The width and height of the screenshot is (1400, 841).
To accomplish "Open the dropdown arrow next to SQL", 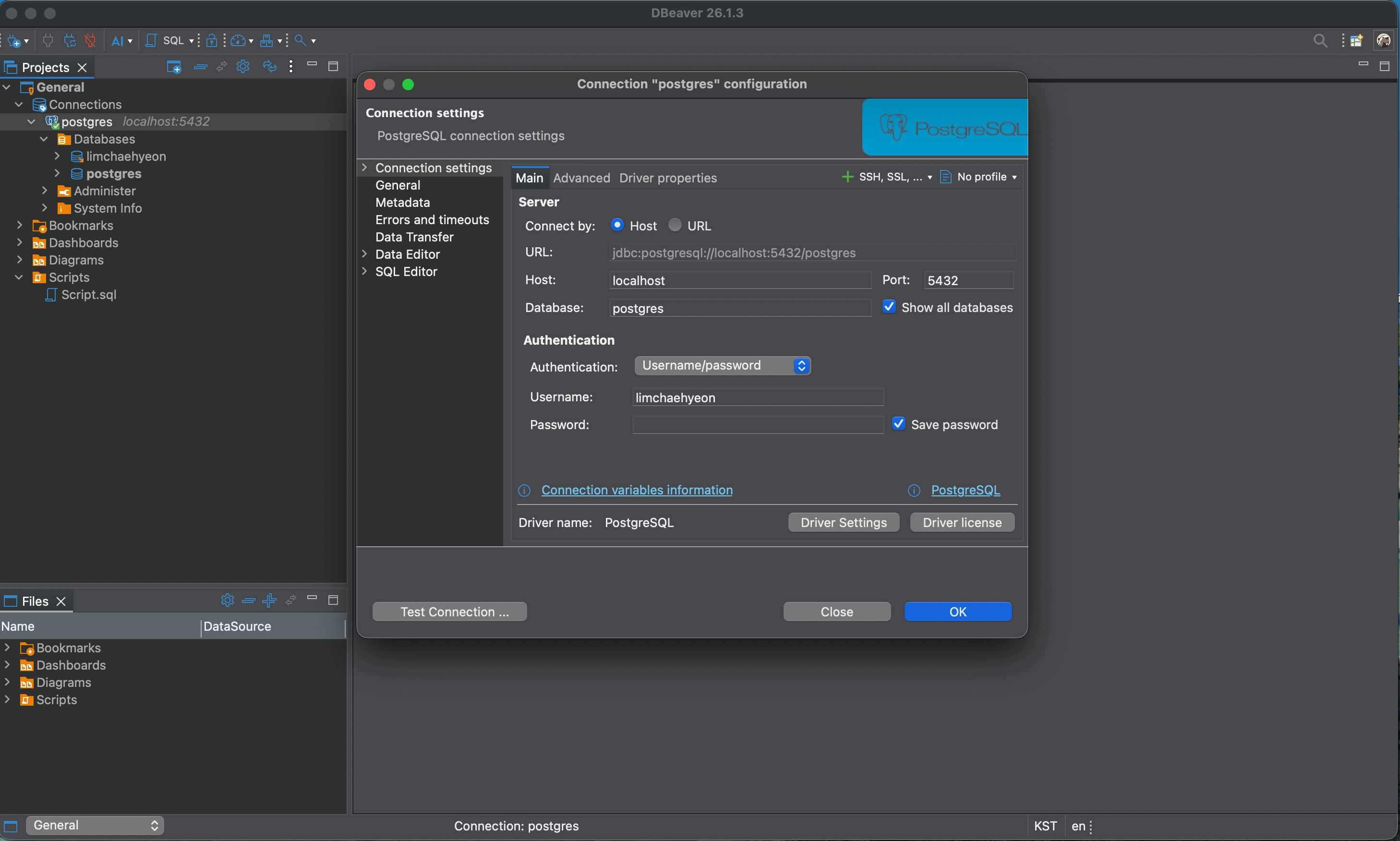I will pos(192,41).
